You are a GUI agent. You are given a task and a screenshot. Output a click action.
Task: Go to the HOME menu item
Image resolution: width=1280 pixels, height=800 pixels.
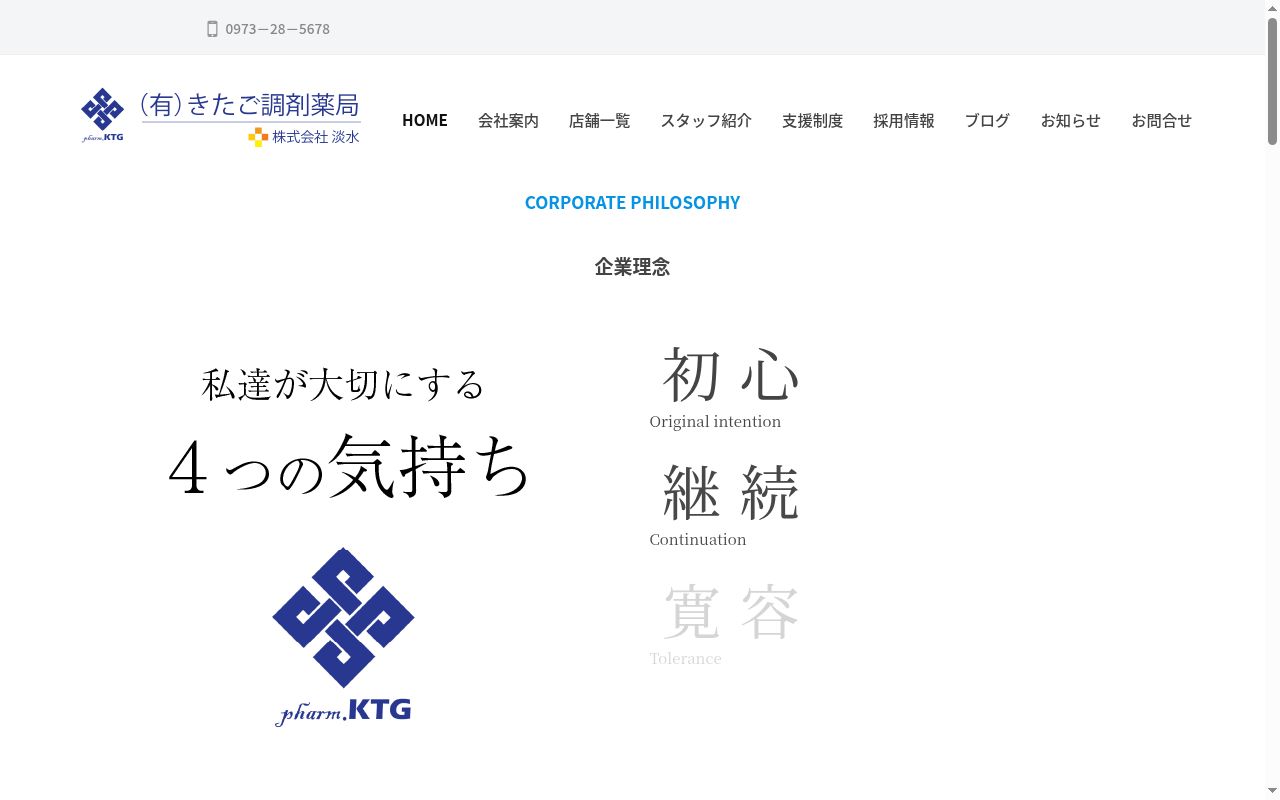coord(425,120)
